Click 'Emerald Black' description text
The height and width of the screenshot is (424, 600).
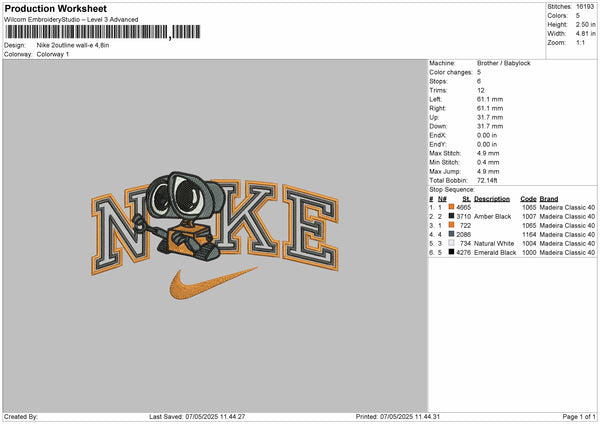(x=495, y=253)
